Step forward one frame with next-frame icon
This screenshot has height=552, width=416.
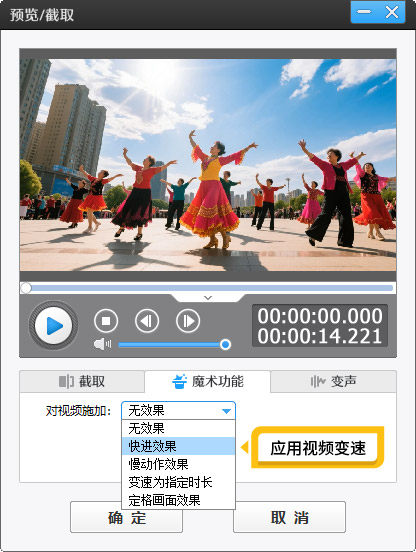click(x=188, y=321)
